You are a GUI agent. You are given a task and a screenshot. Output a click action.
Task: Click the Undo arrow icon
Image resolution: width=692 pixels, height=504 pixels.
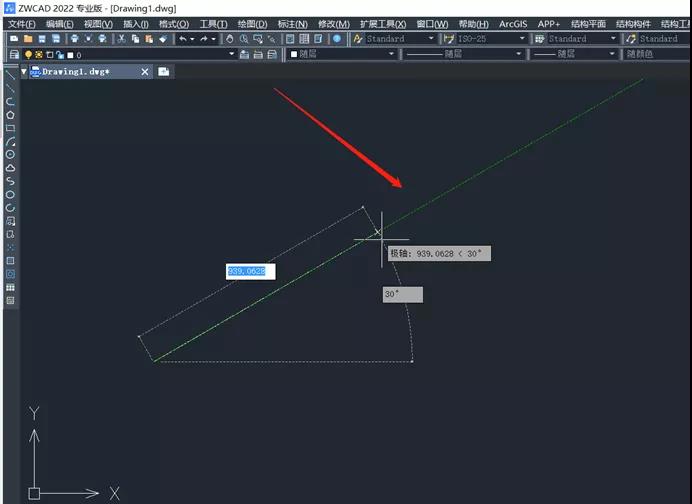click(182, 39)
